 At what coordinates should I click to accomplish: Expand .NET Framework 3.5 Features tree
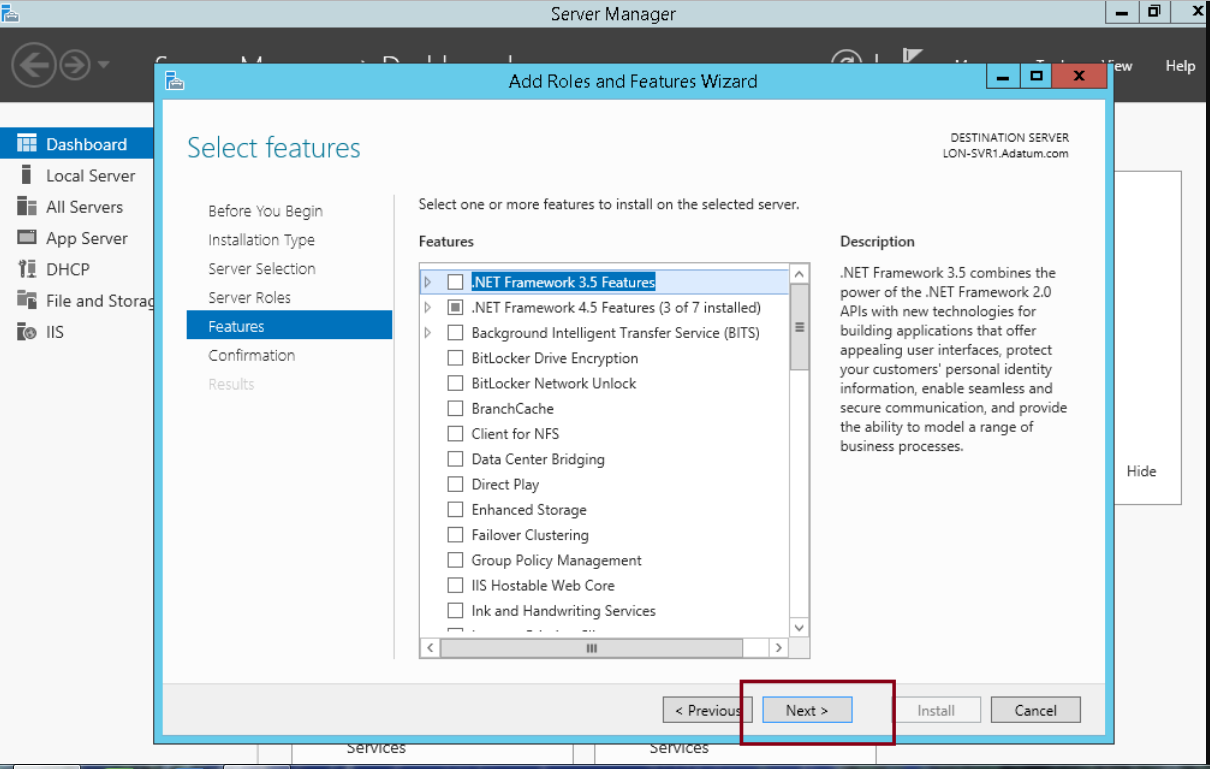click(x=428, y=283)
